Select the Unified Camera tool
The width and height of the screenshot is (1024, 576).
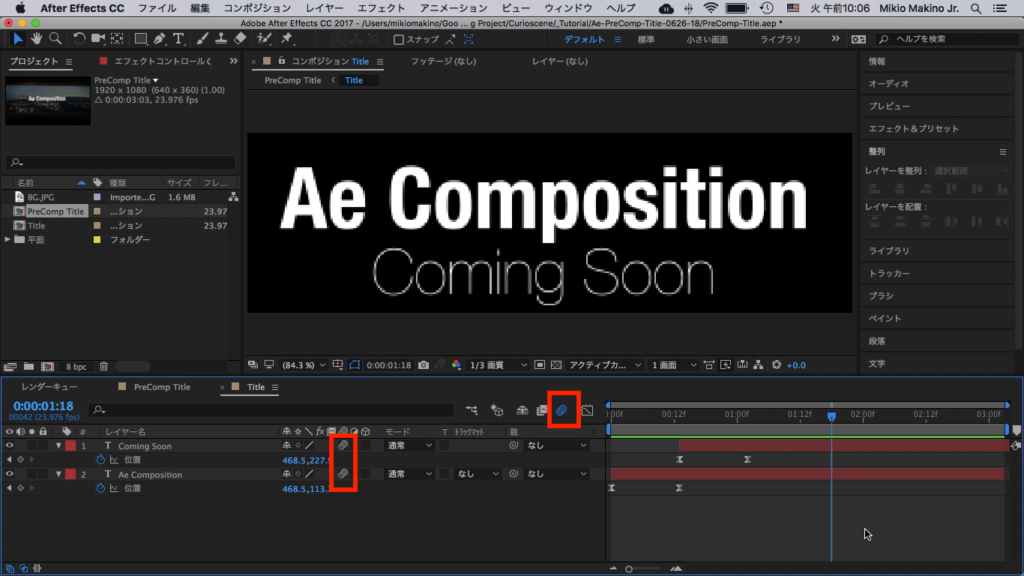click(98, 39)
